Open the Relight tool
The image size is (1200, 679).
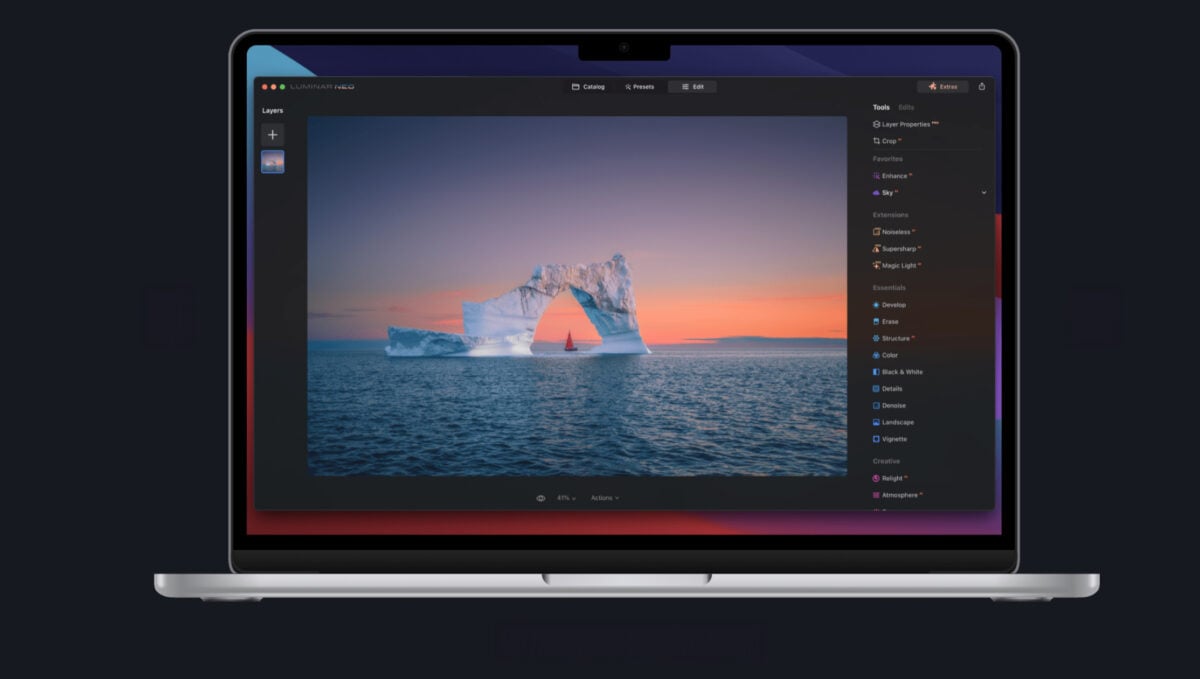pos(890,478)
